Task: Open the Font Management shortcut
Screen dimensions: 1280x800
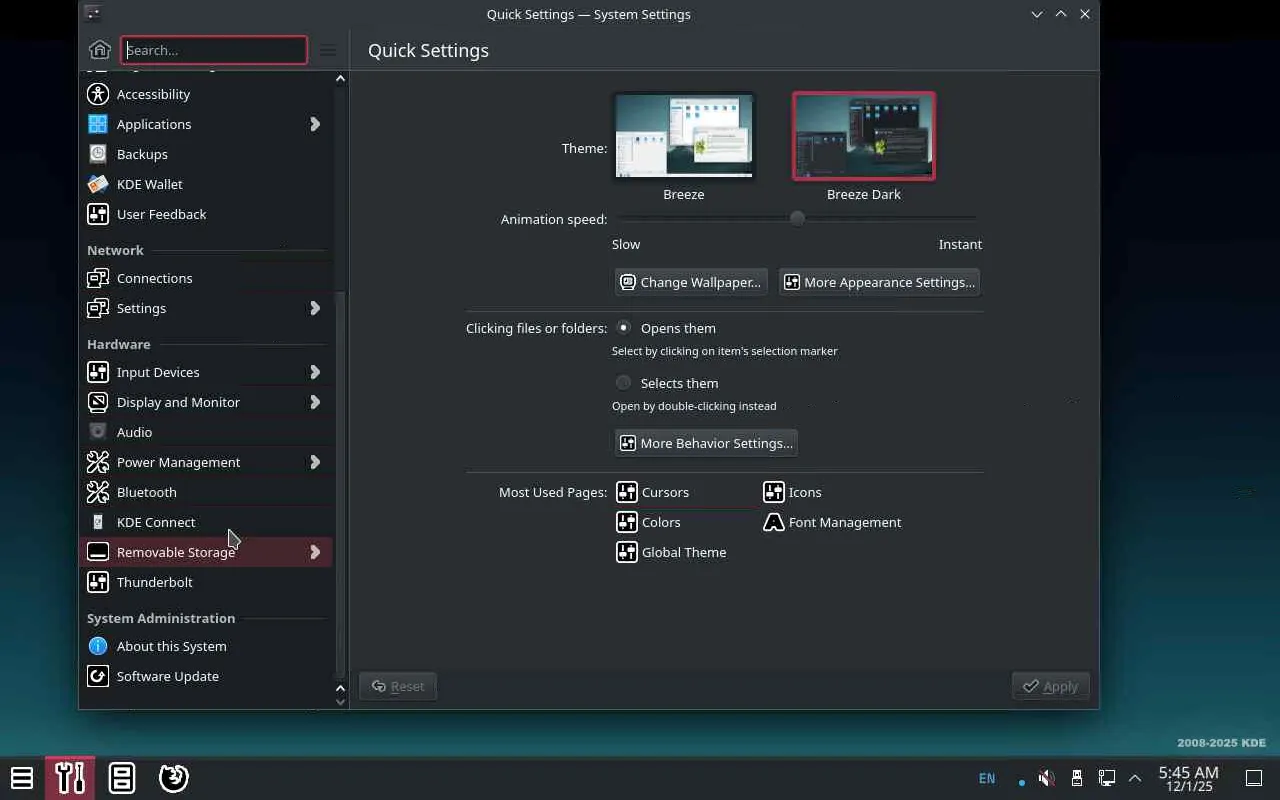Action: (833, 522)
